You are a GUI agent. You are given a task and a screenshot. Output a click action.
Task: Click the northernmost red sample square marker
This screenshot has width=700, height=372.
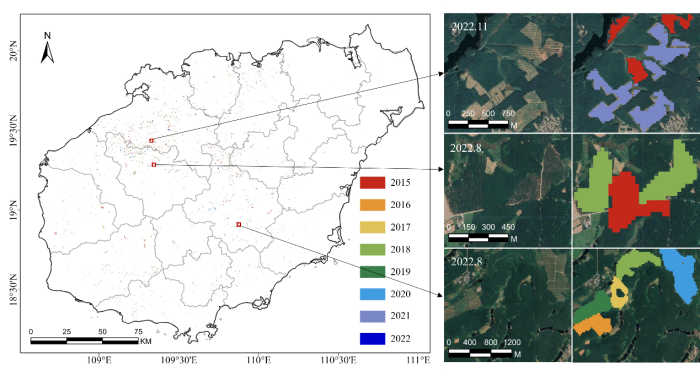coord(151,141)
